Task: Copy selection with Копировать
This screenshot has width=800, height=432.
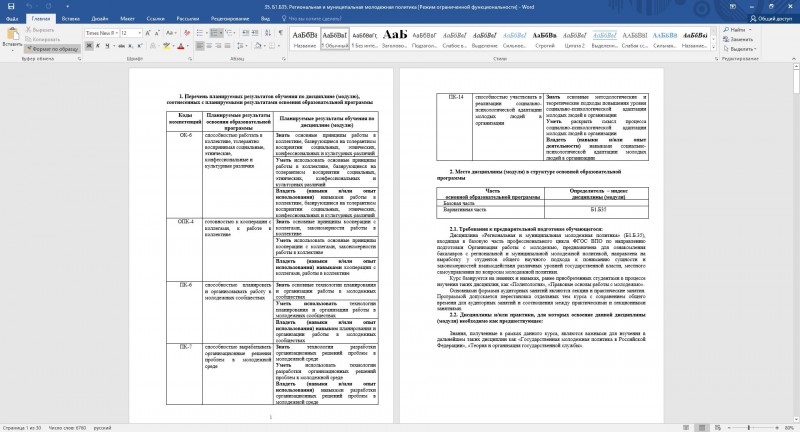Action: point(42,39)
